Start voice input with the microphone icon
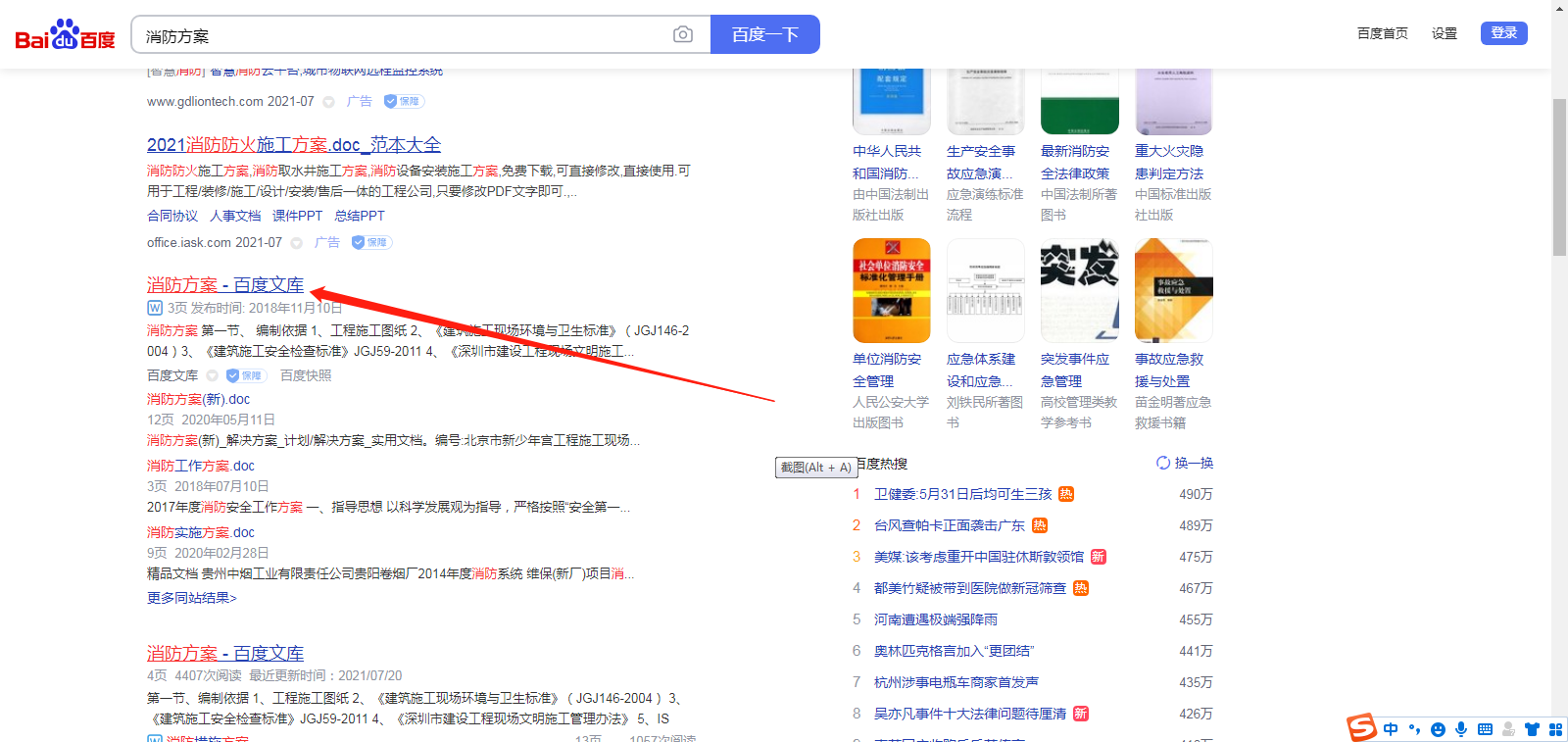 coord(1461,729)
